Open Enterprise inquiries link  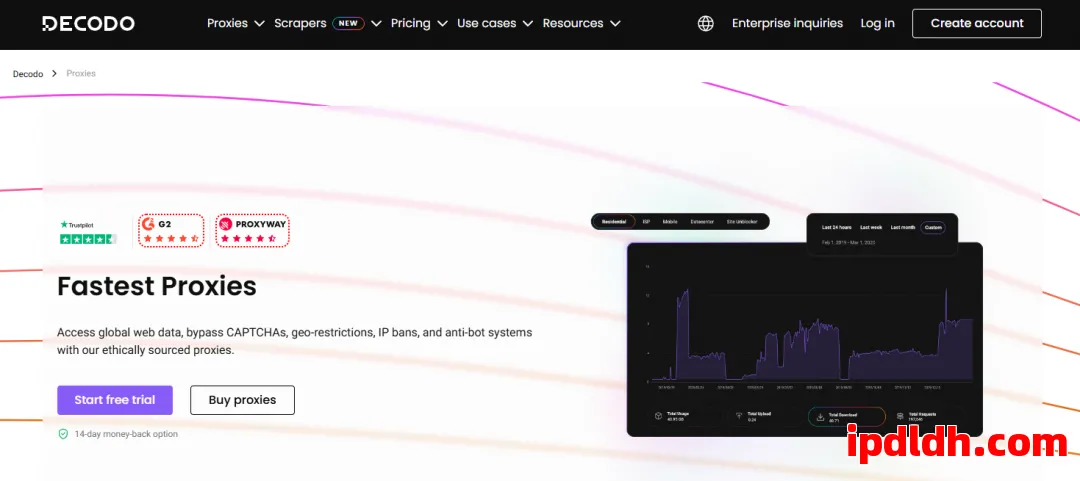click(x=787, y=23)
